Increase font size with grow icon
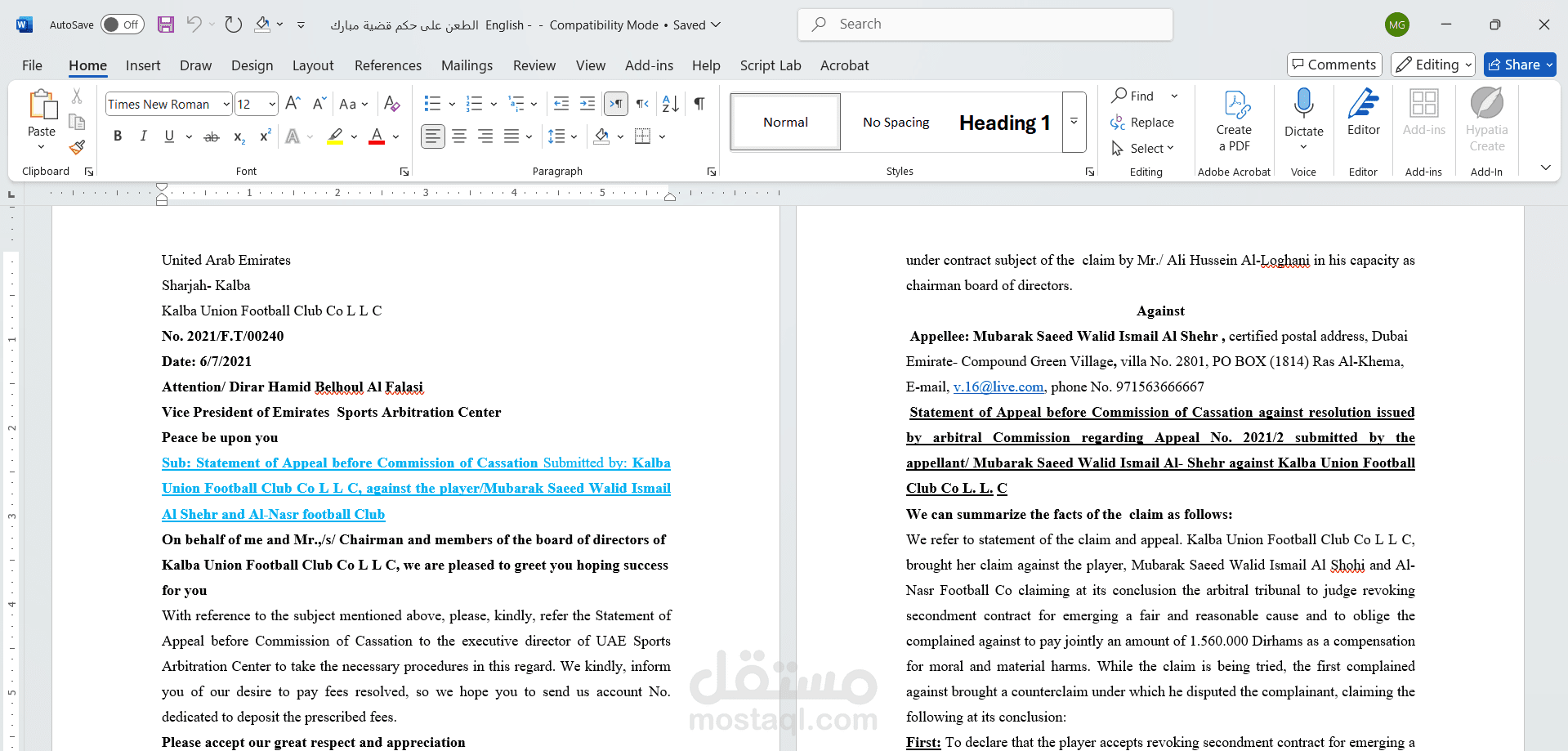 (293, 104)
